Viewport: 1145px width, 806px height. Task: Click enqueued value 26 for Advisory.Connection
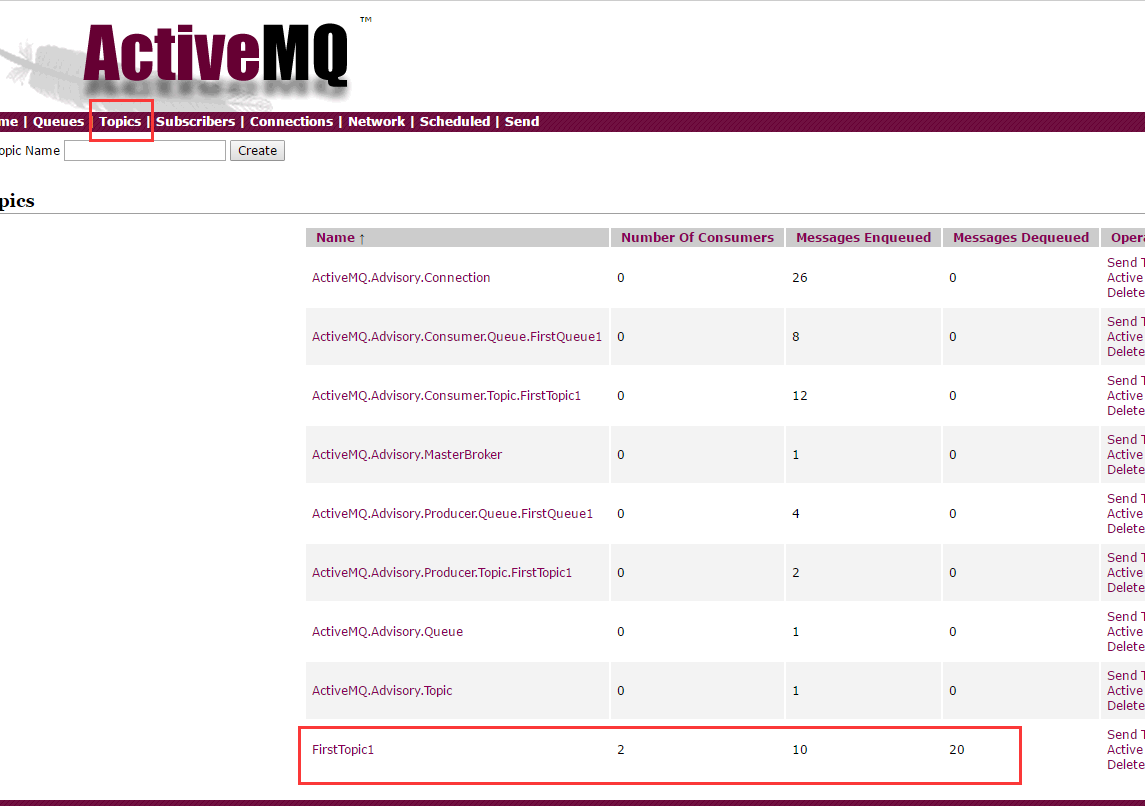tap(800, 277)
